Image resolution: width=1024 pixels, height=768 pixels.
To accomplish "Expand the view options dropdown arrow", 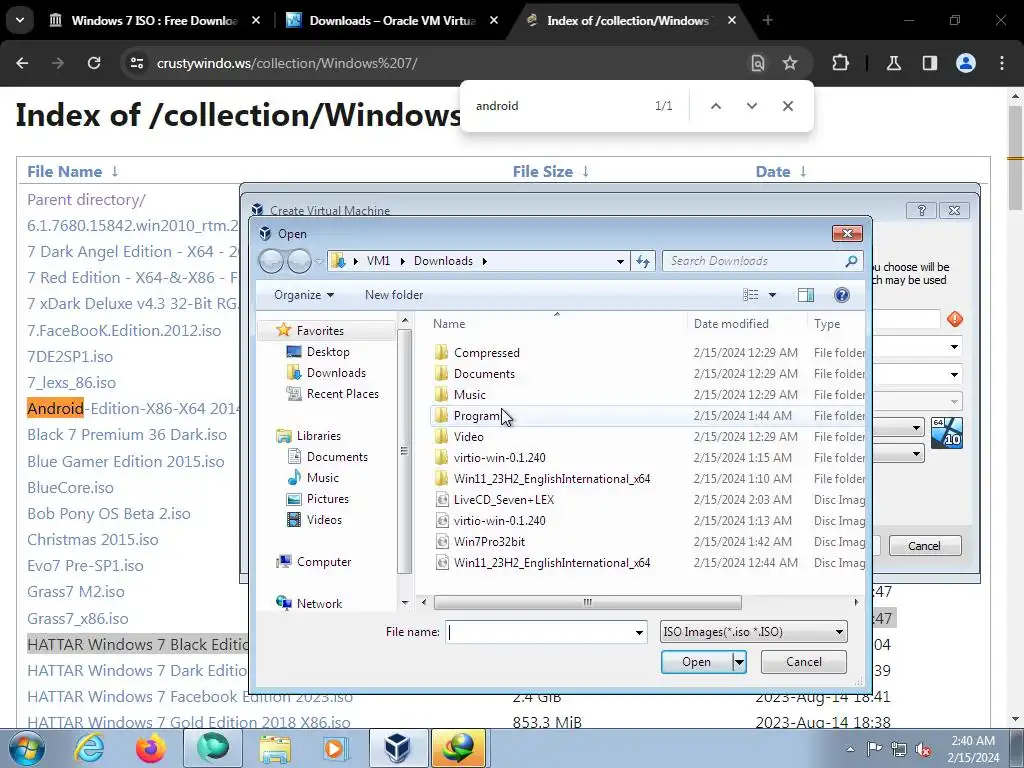I will 772,295.
